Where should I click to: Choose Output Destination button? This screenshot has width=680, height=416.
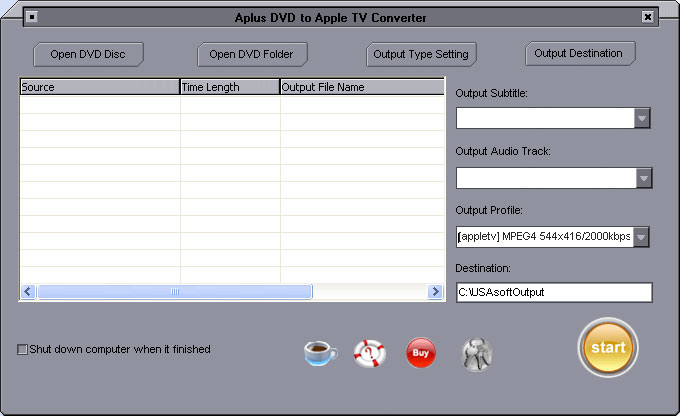pos(580,53)
